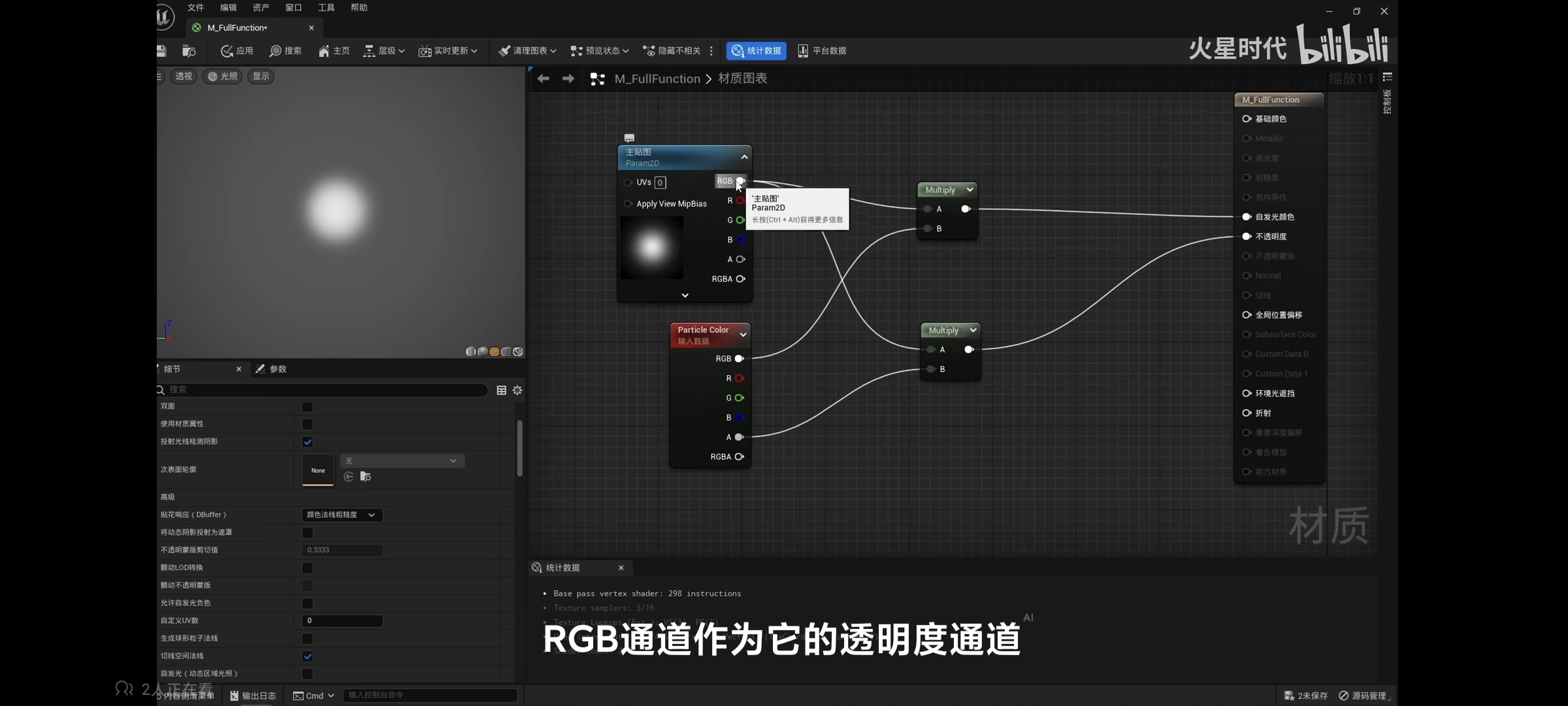Open the Output Log (输出日志) button
This screenshot has width=1568, height=706.
(253, 696)
